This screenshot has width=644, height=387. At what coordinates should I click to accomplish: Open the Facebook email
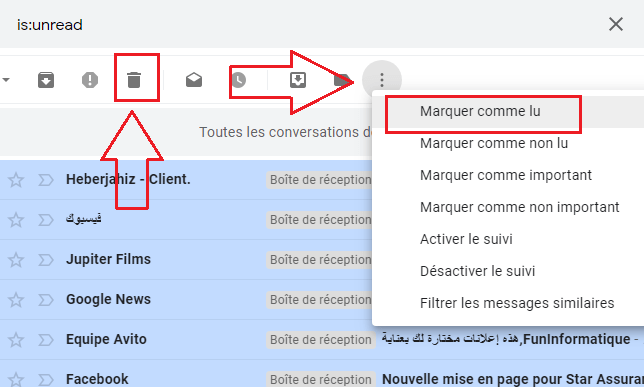tap(97, 379)
